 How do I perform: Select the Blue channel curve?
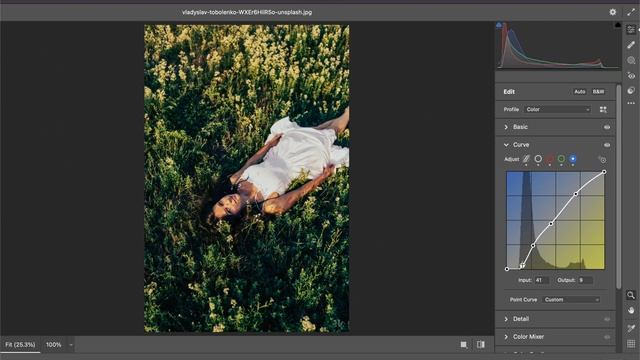click(x=573, y=159)
